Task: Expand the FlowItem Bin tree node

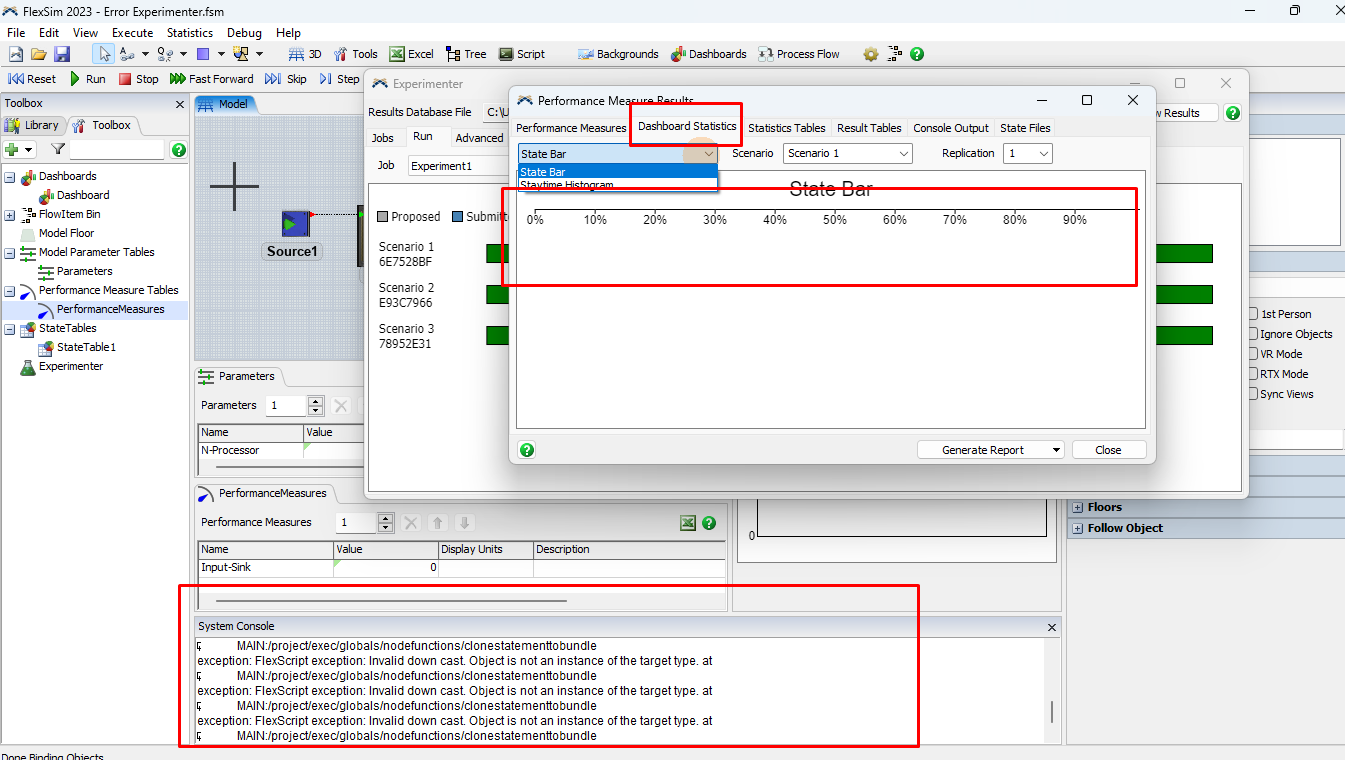Action: pos(10,215)
